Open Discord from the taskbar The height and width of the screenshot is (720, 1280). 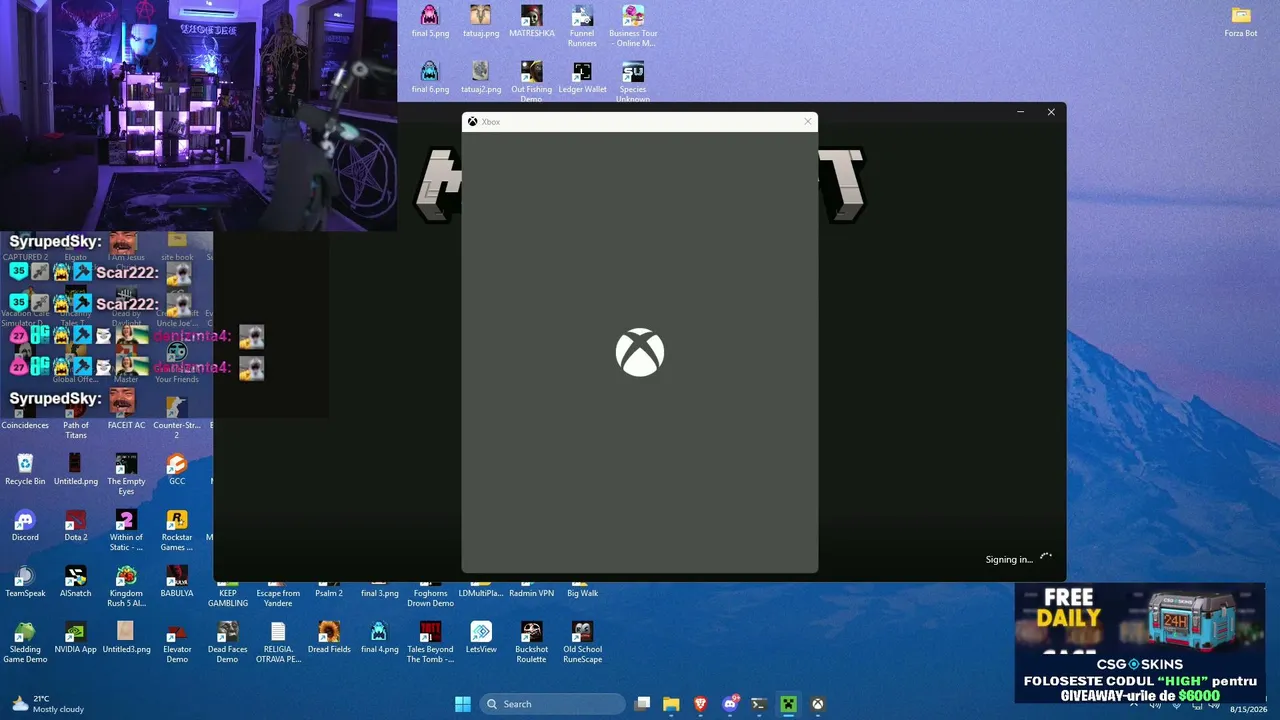coord(730,704)
